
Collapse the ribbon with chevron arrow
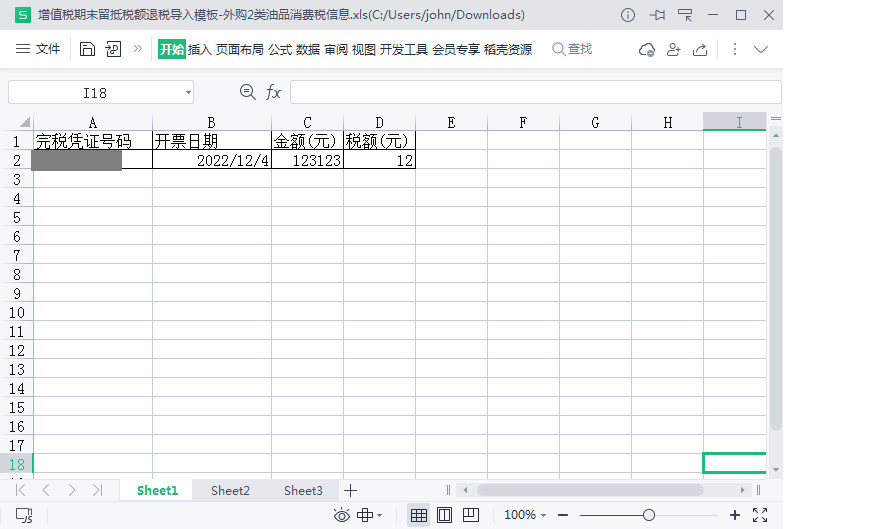tap(761, 49)
